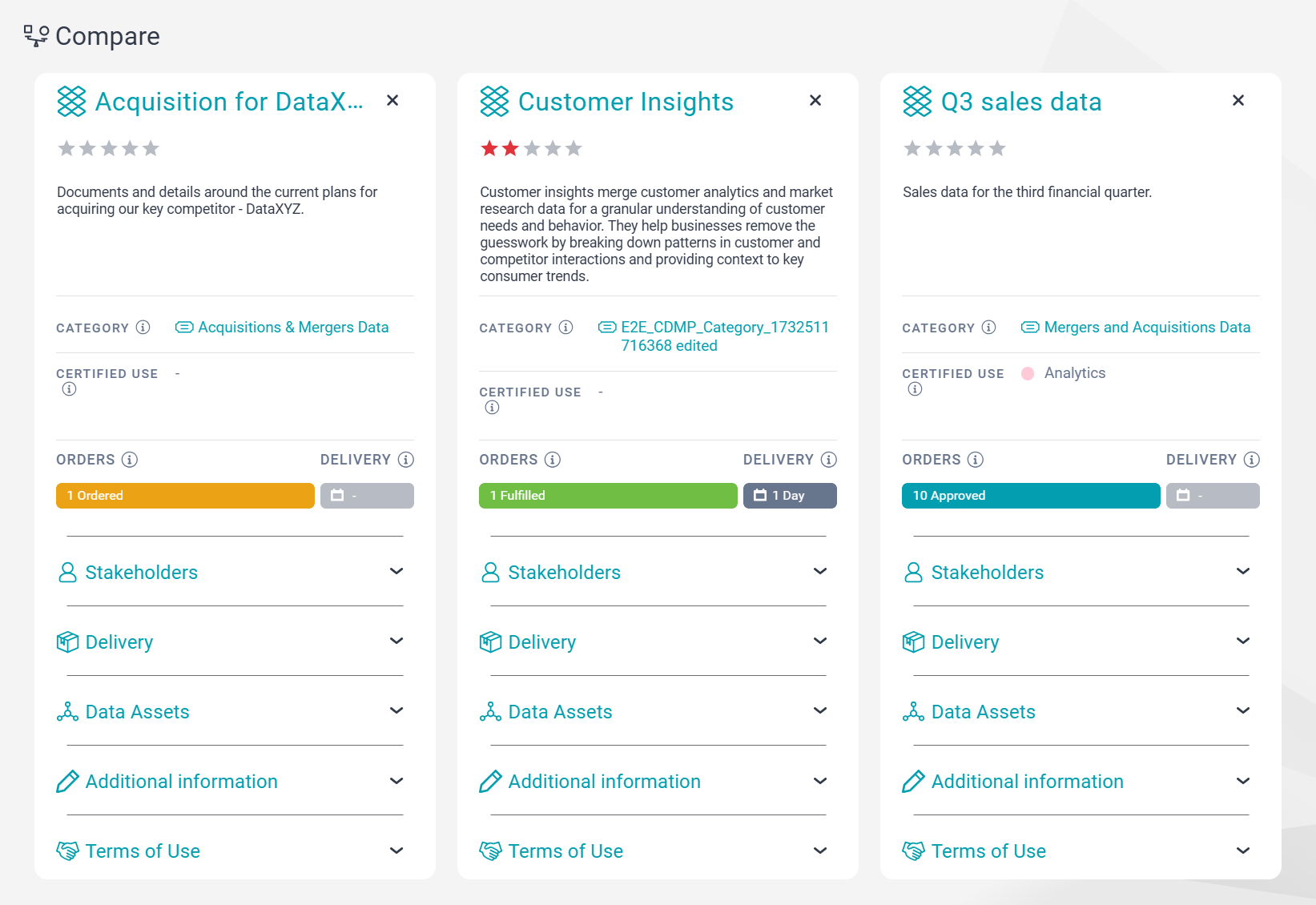
Task: Open Acquisitions & Mergers Data category link
Action: 293,328
